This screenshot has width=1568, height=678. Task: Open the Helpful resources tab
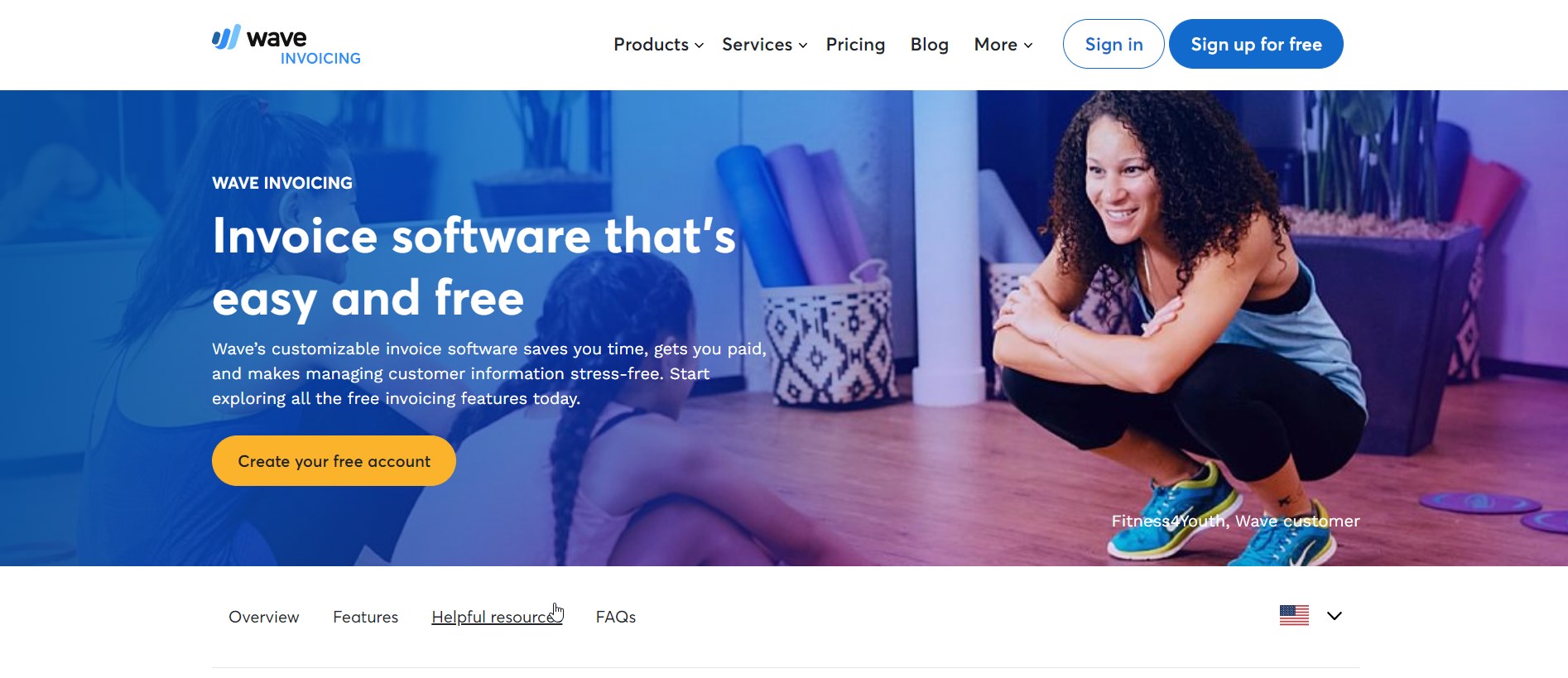497,617
